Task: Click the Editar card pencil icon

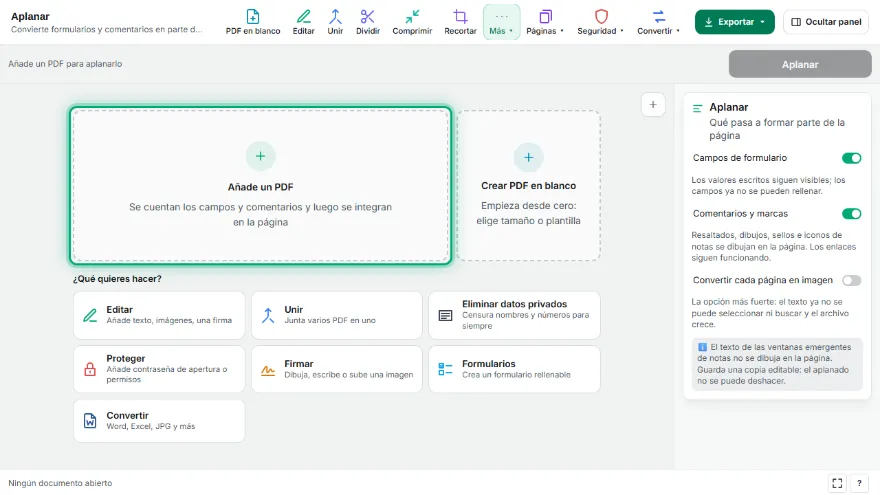Action: (x=90, y=315)
